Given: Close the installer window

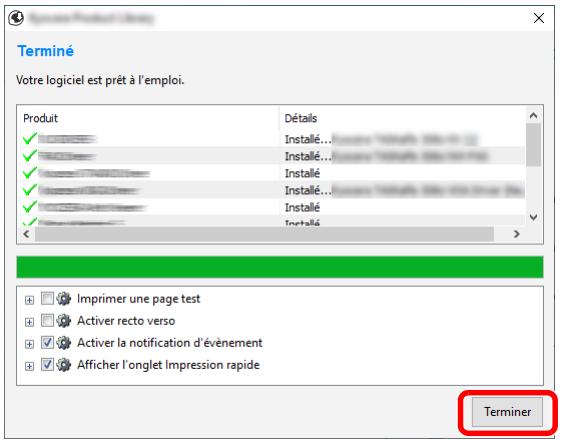Looking at the screenshot, I should point(539,18).
